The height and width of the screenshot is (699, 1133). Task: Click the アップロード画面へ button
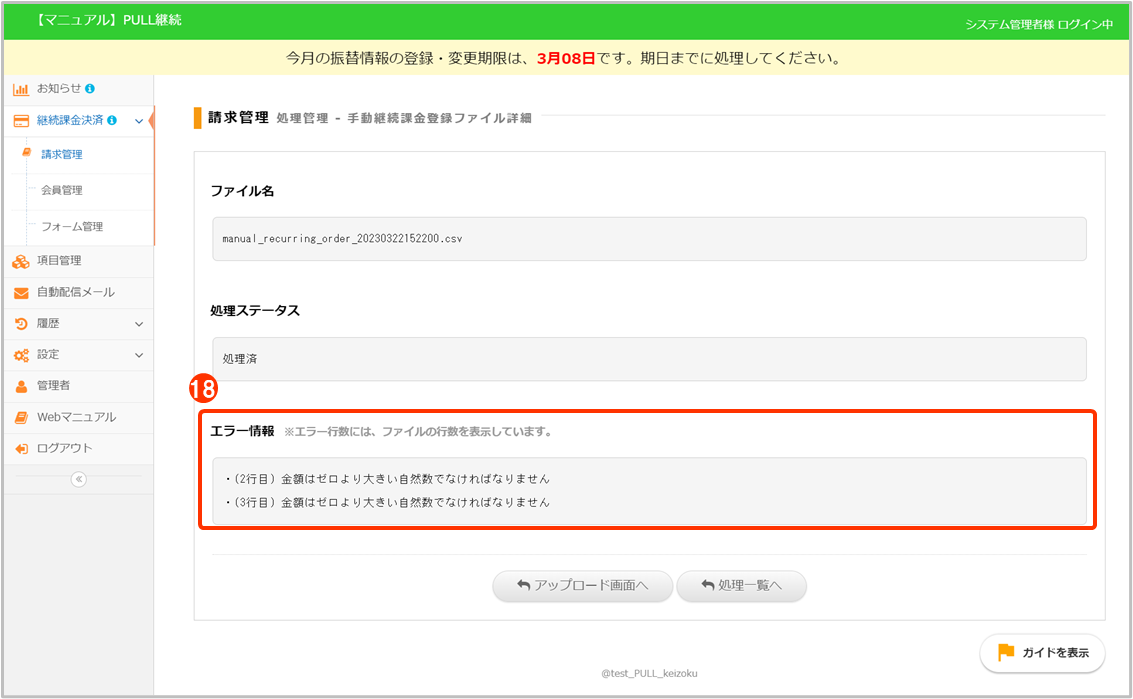(x=582, y=586)
